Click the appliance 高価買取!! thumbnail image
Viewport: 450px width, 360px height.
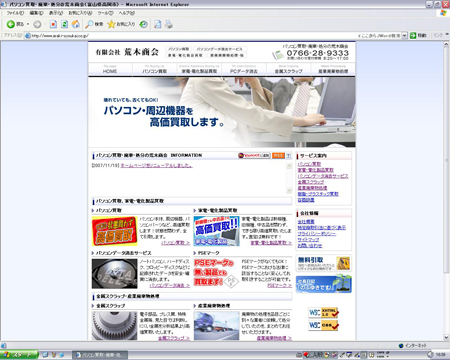(217, 231)
